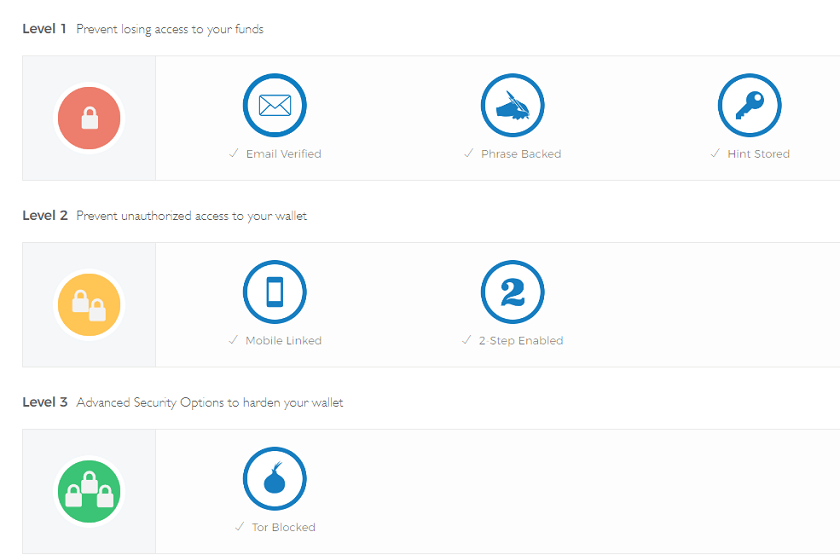The height and width of the screenshot is (555, 840).
Task: Click the red single-padlock Level 1 badge
Action: [x=89, y=119]
